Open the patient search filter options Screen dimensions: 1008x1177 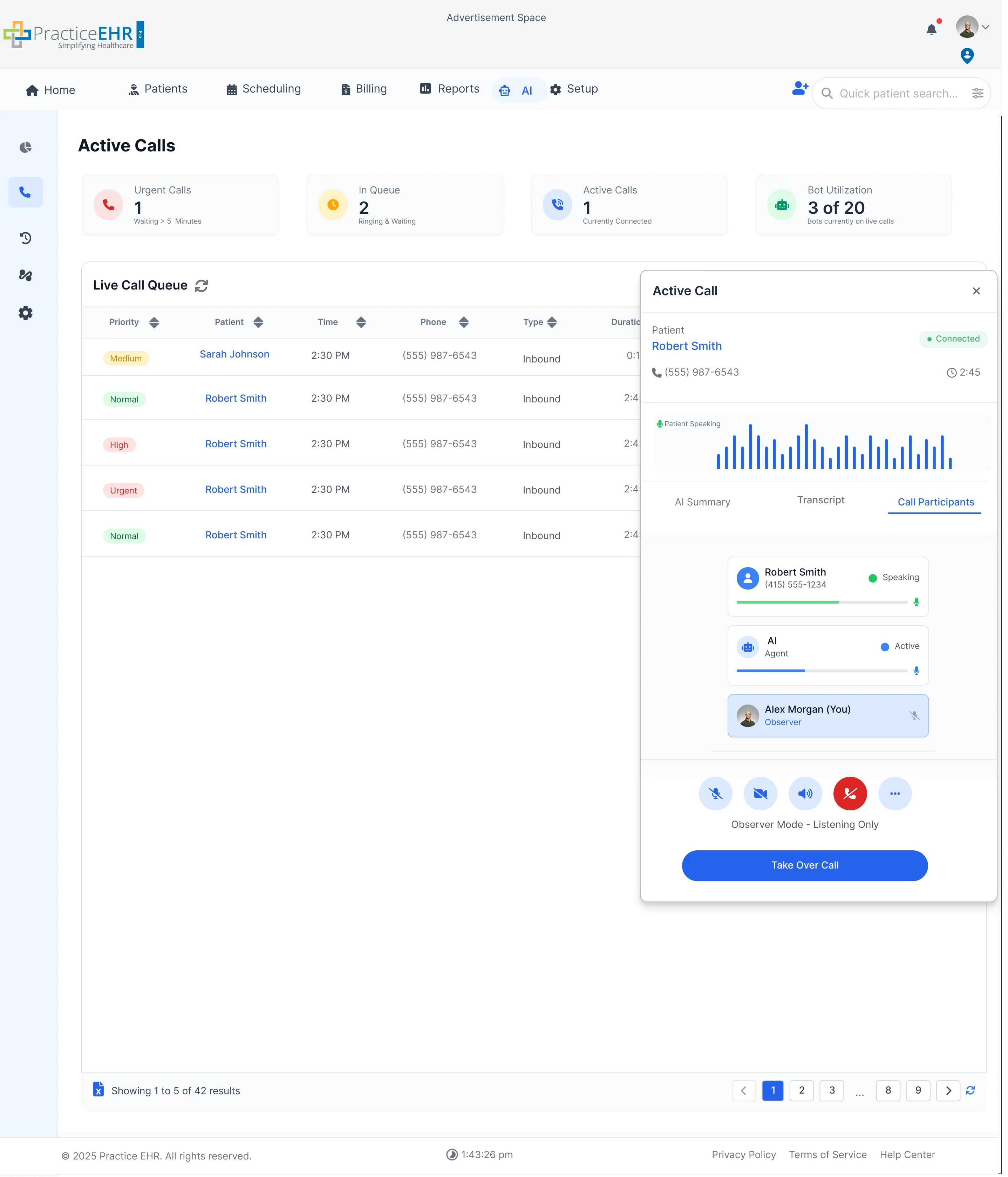978,93
